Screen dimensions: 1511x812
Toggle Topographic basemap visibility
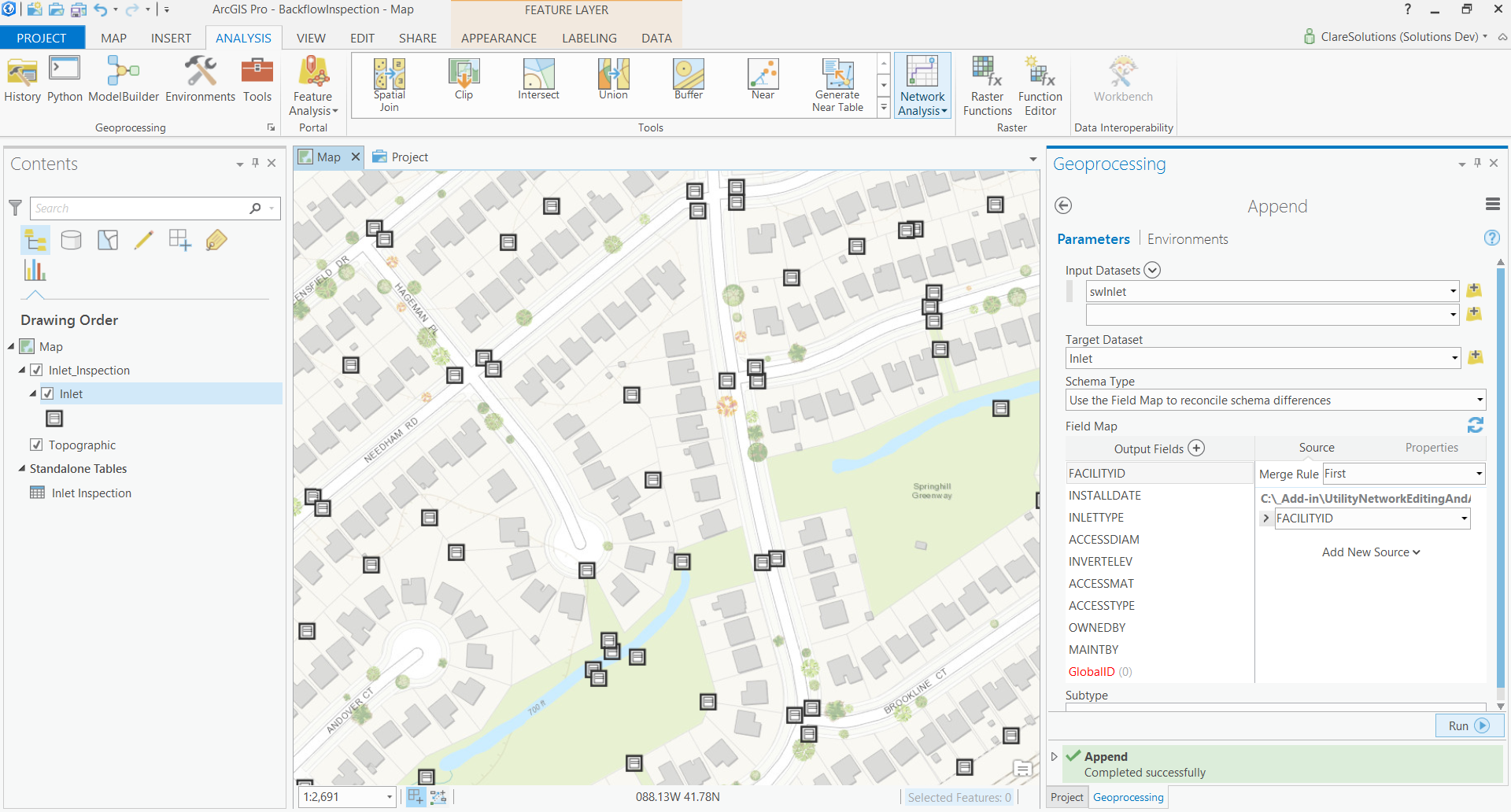coord(36,445)
